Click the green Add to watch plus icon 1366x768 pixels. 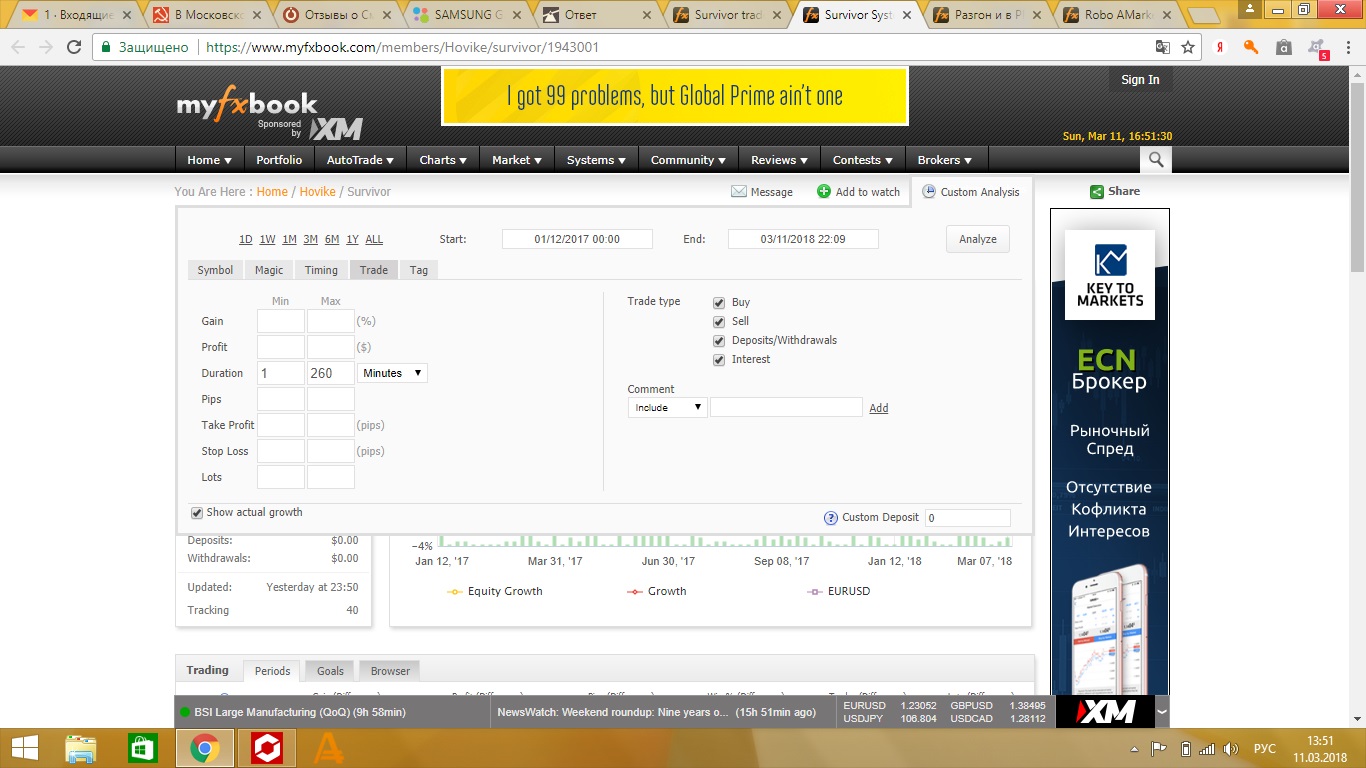point(824,191)
